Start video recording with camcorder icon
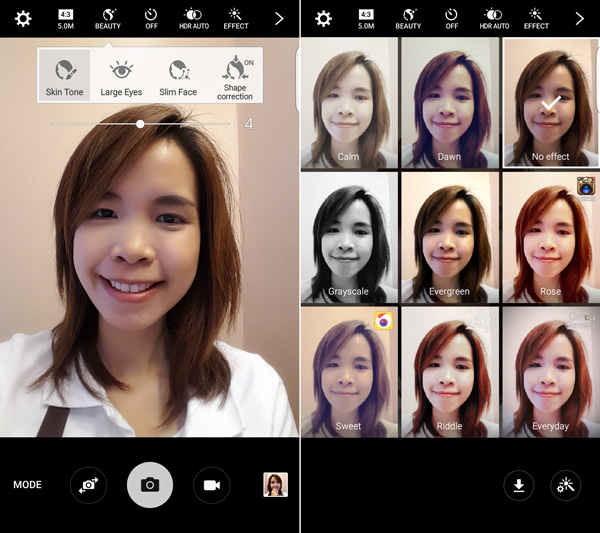This screenshot has width=600, height=533. [x=211, y=485]
